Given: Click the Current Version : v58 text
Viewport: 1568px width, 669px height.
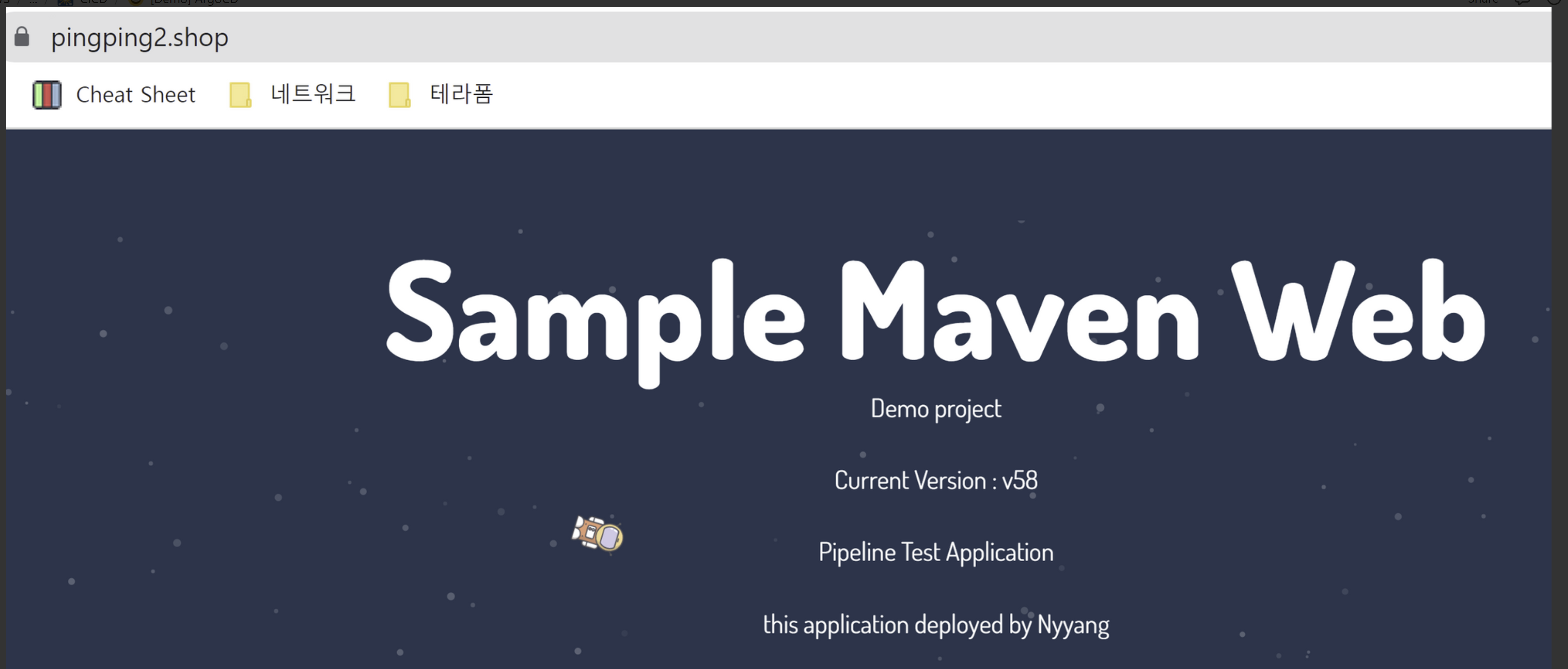Looking at the screenshot, I should pyautogui.click(x=936, y=481).
